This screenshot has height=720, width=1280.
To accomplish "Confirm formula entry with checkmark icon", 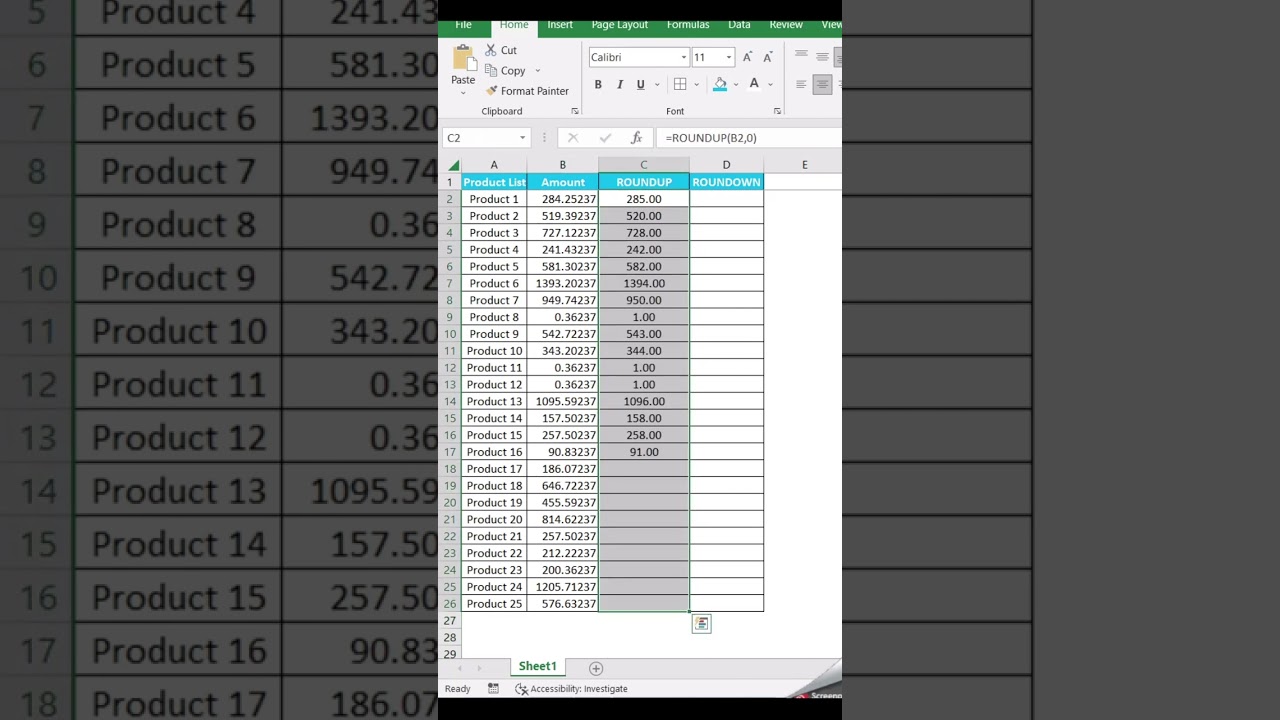I will 605,138.
